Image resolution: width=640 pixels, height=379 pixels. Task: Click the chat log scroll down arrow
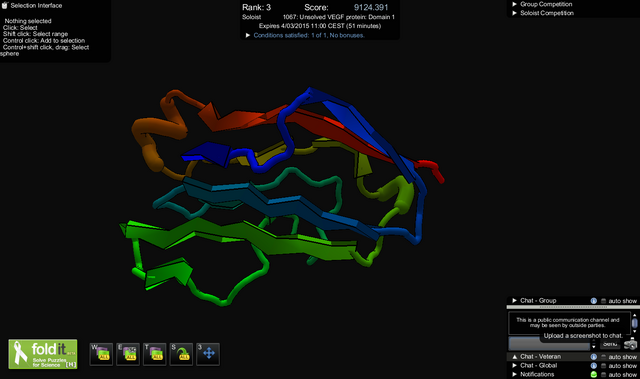click(x=634, y=331)
